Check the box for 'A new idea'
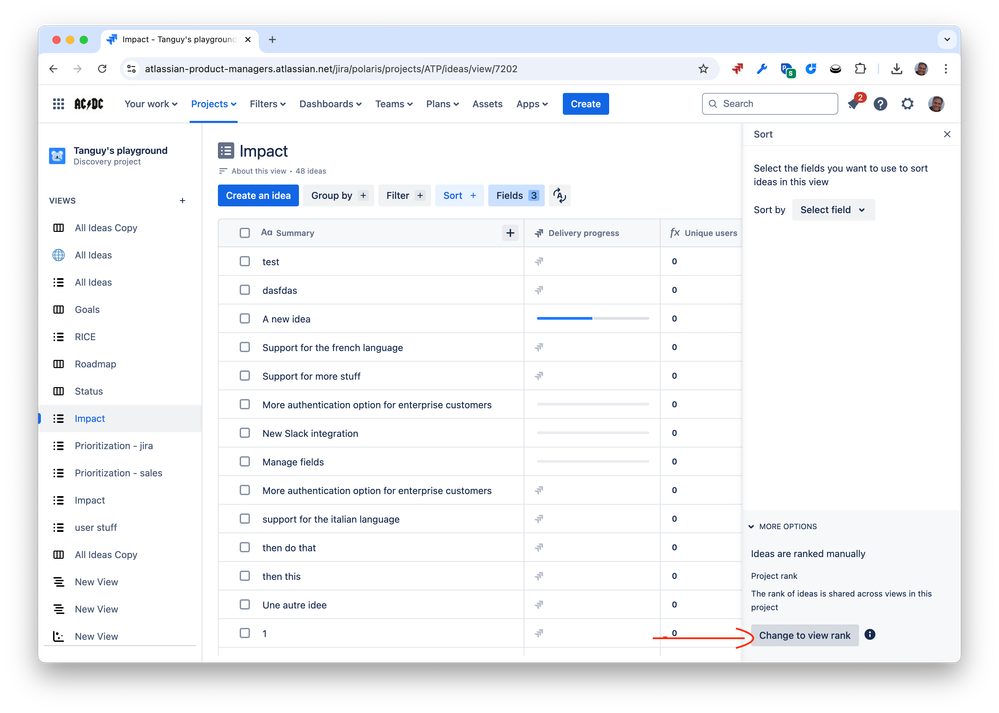Screen dimensions: 999x713 coord(245,319)
